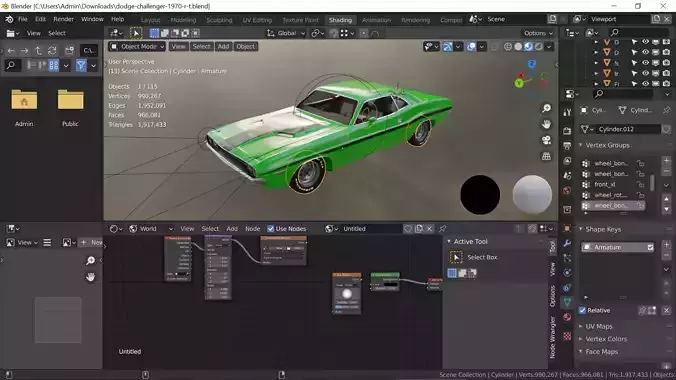
Task: Click the Cylinder.012 mesh name field
Action: pos(628,129)
